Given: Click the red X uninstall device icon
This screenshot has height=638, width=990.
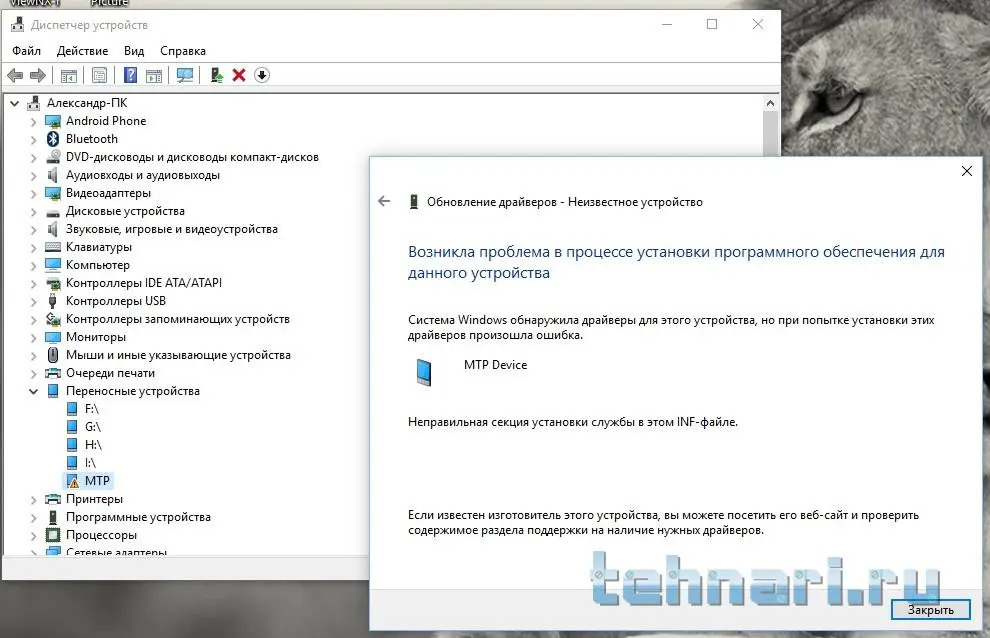Looking at the screenshot, I should tap(239, 75).
